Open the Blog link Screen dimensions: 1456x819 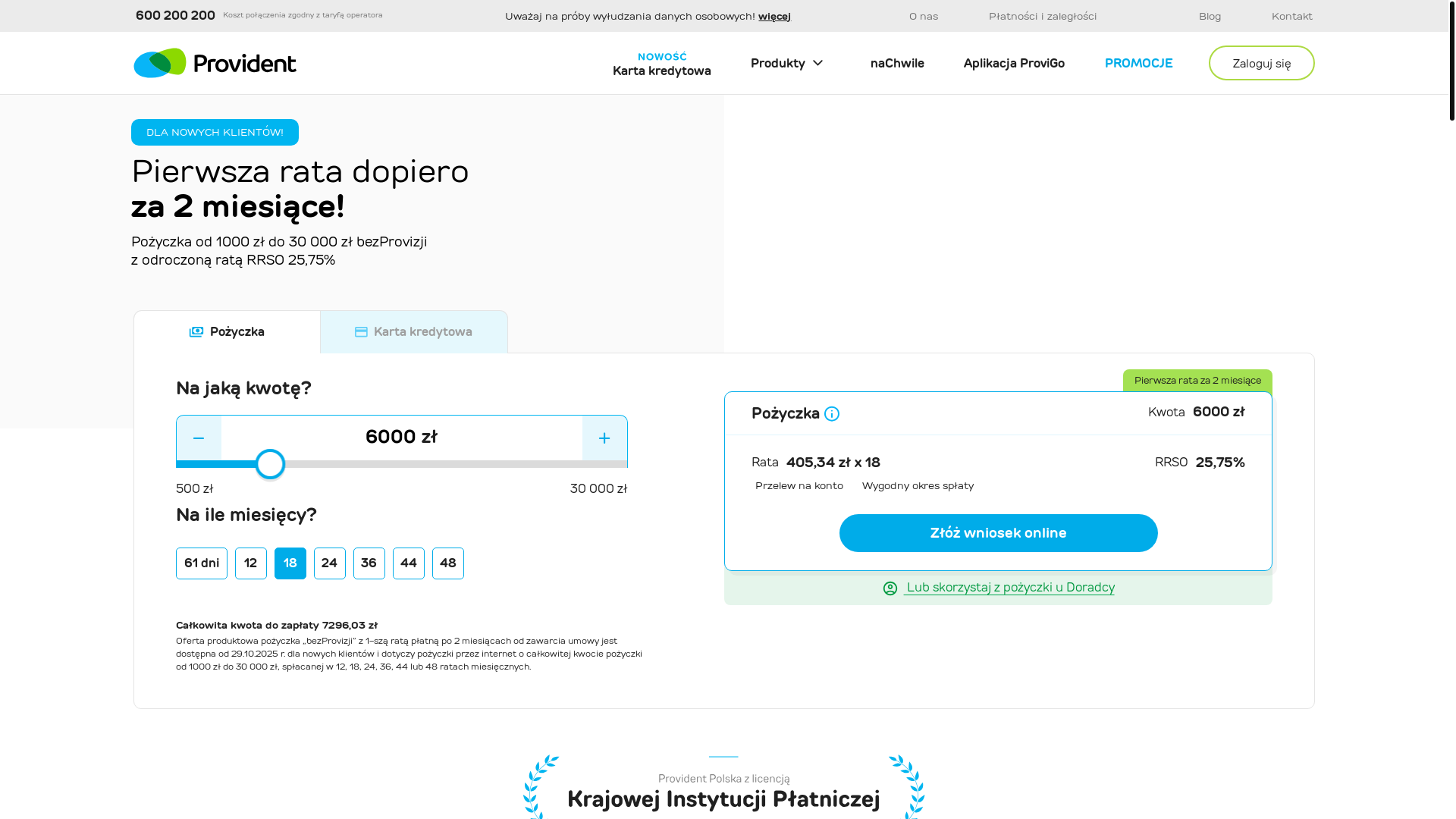pos(1210,17)
